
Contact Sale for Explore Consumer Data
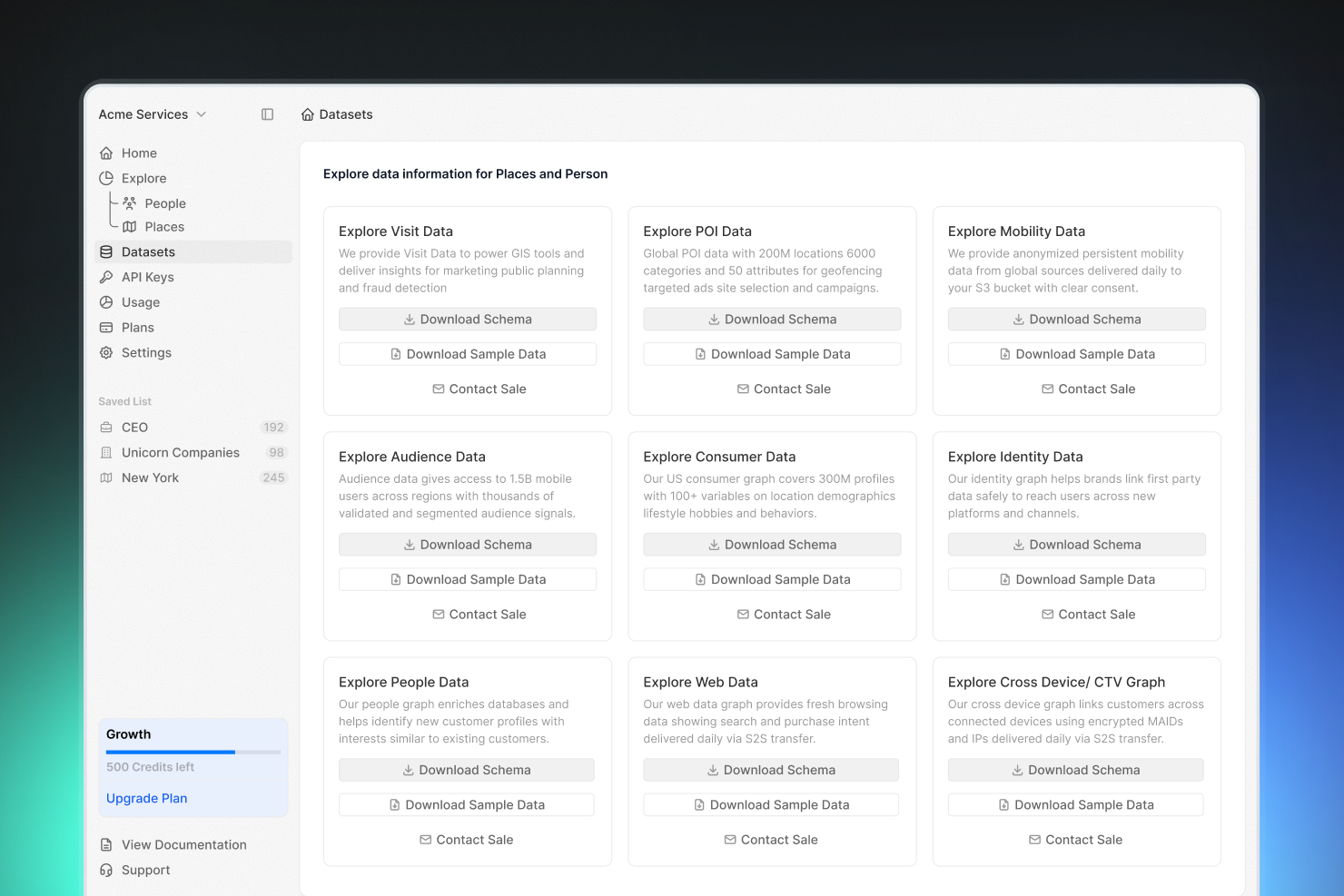(x=784, y=615)
